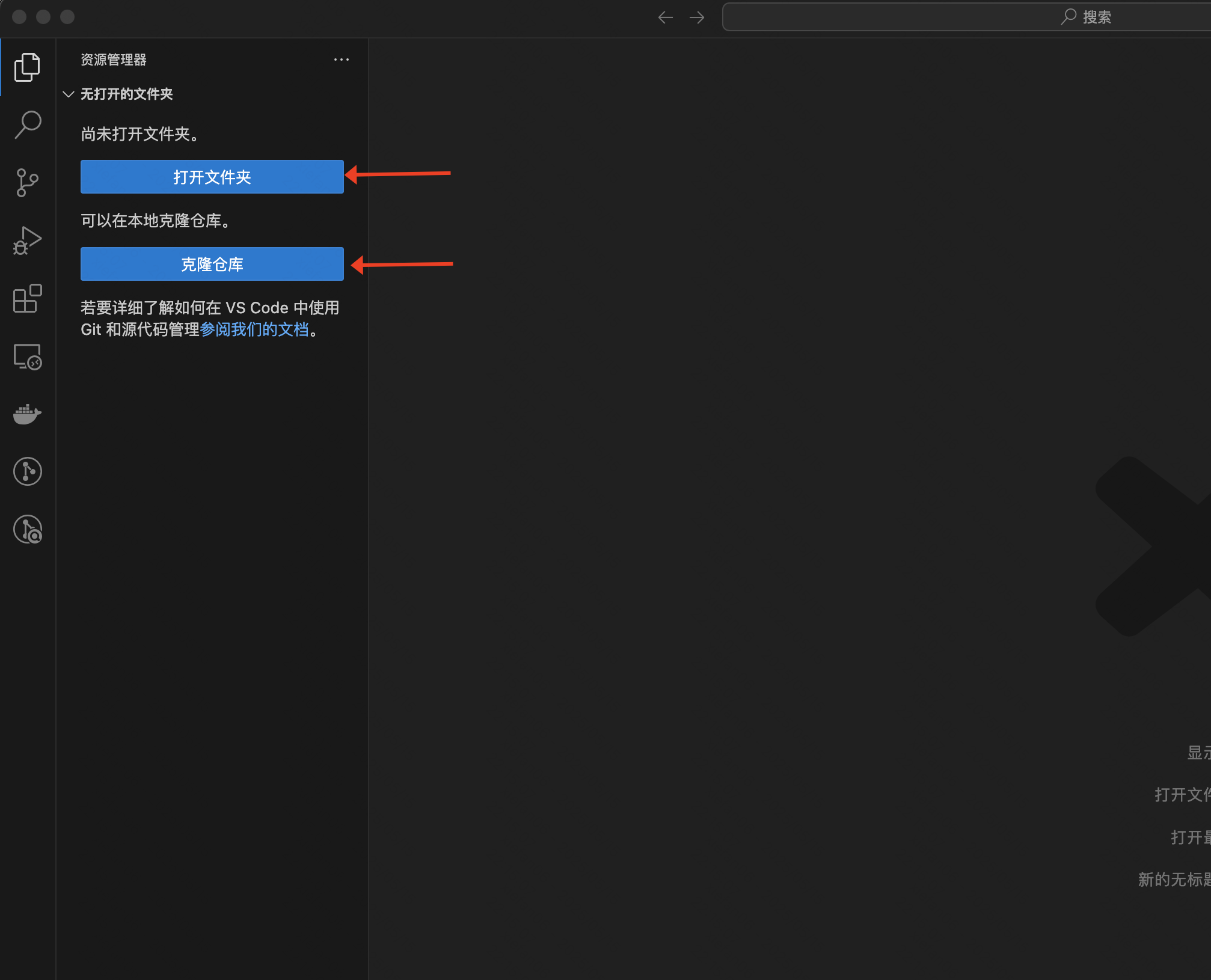Collapse the 无打开的文件夹 section
Screen dimensions: 1211x980
[69, 94]
